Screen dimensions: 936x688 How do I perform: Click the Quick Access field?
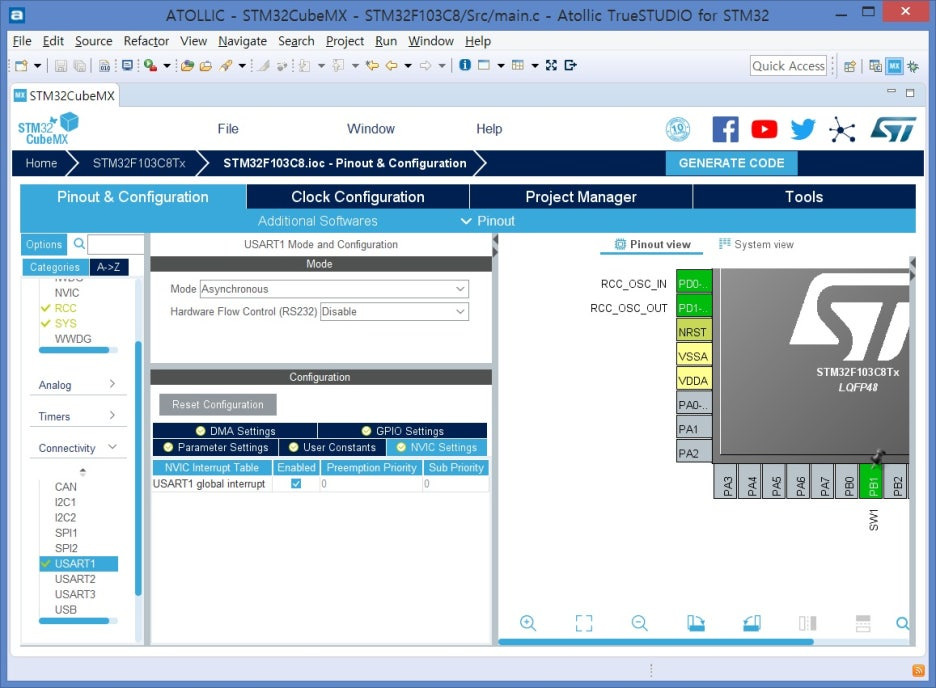pyautogui.click(x=788, y=66)
